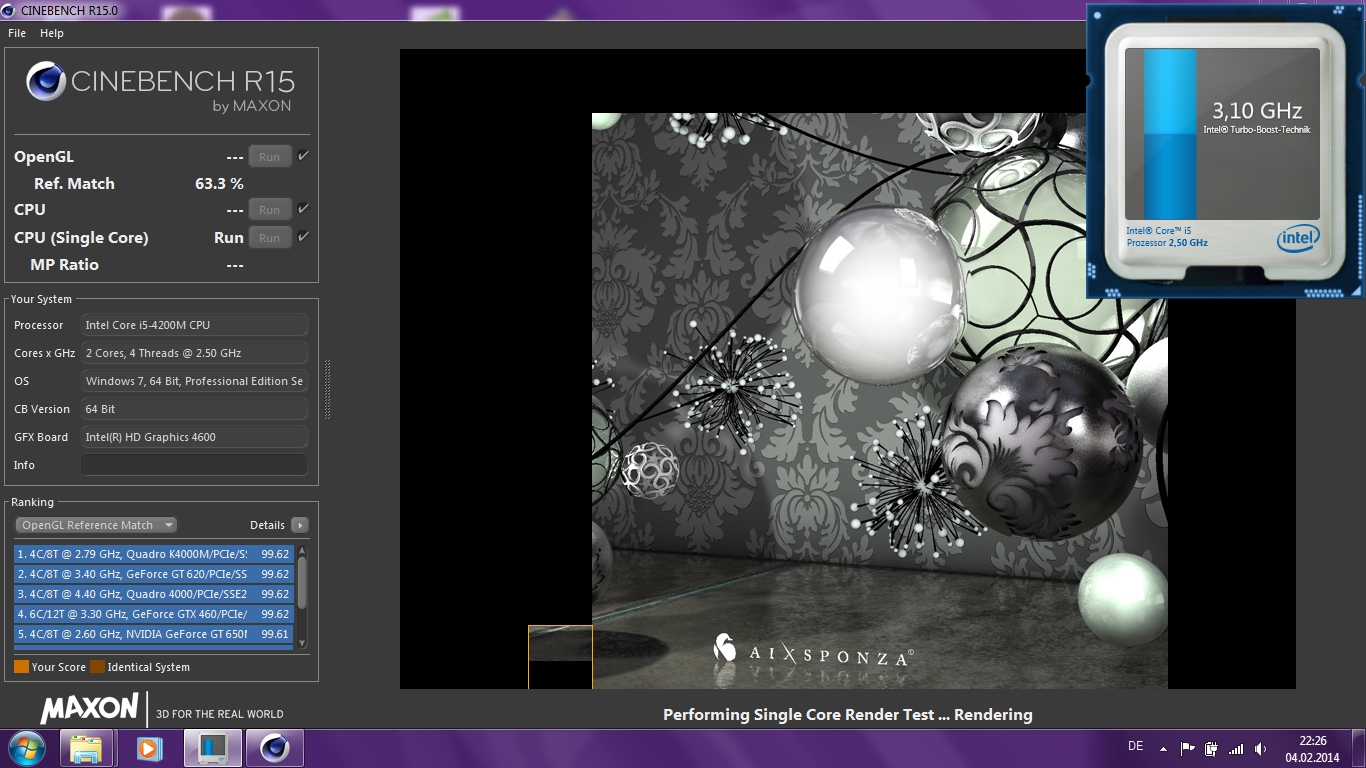The image size is (1366, 768).
Task: Click the MAXON logo at the bottom
Action: [x=90, y=709]
